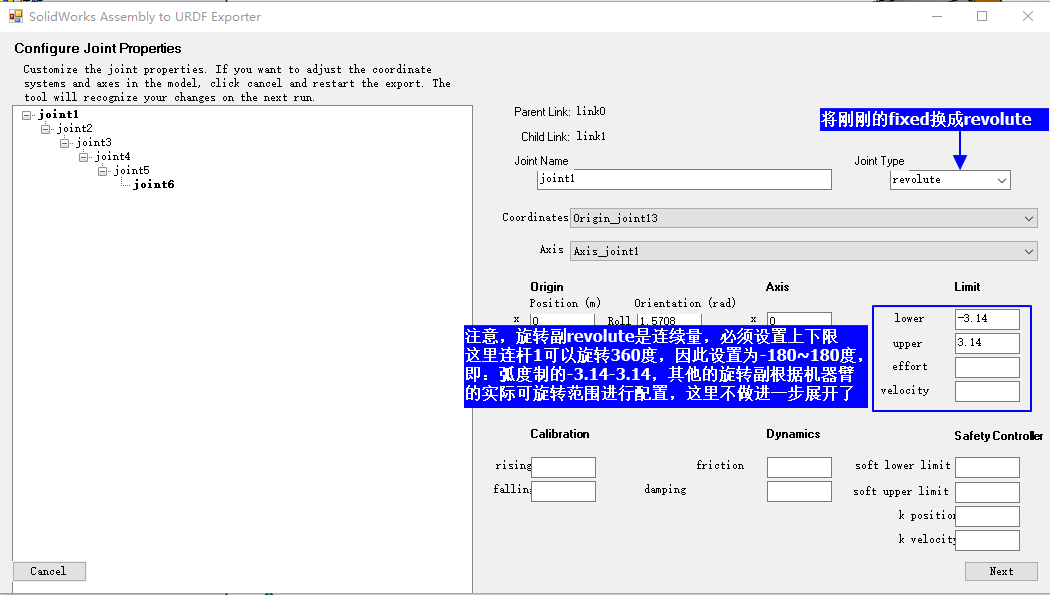
Task: Open the Axis dropdown Axis_joint1
Action: pyautogui.click(x=804, y=251)
